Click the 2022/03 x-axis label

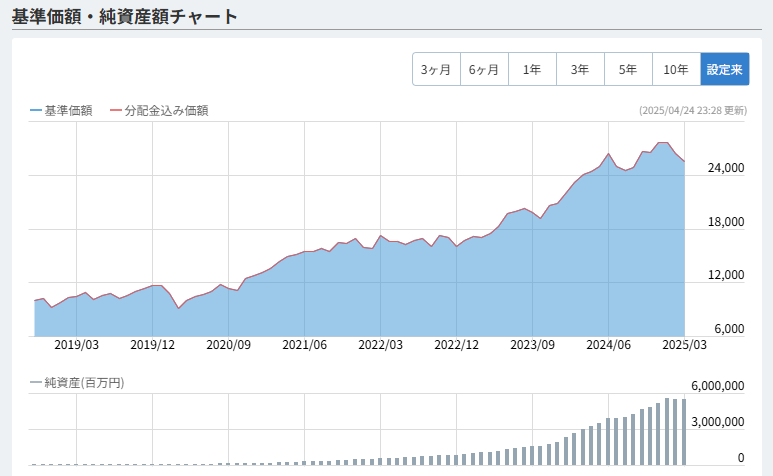click(x=380, y=344)
